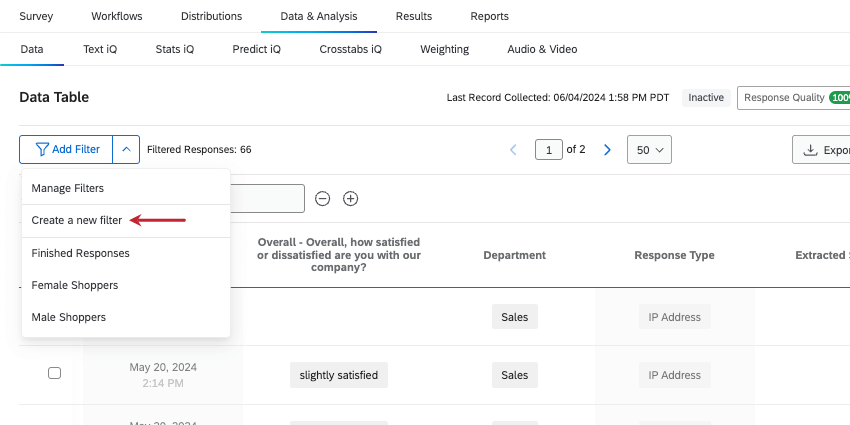Apply the Male Shoppers filter
The width and height of the screenshot is (850, 425).
(x=69, y=317)
